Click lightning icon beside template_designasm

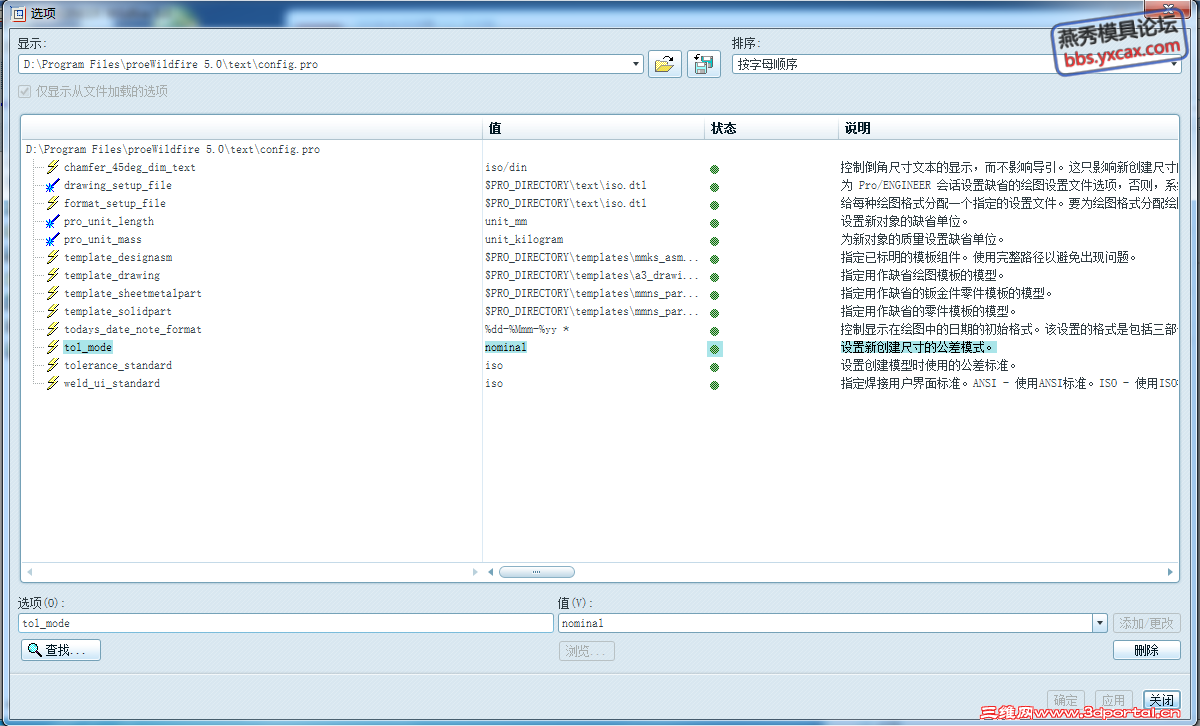(53, 257)
